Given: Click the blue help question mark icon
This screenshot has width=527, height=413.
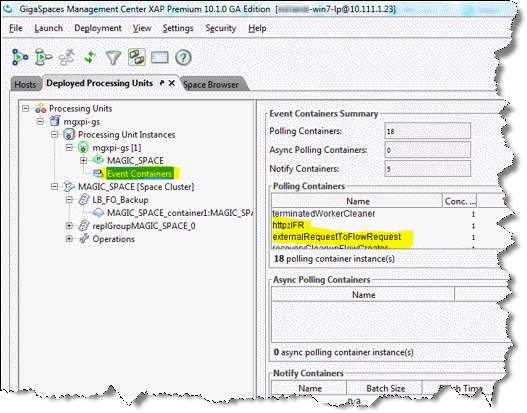Looking at the screenshot, I should coord(183,57).
